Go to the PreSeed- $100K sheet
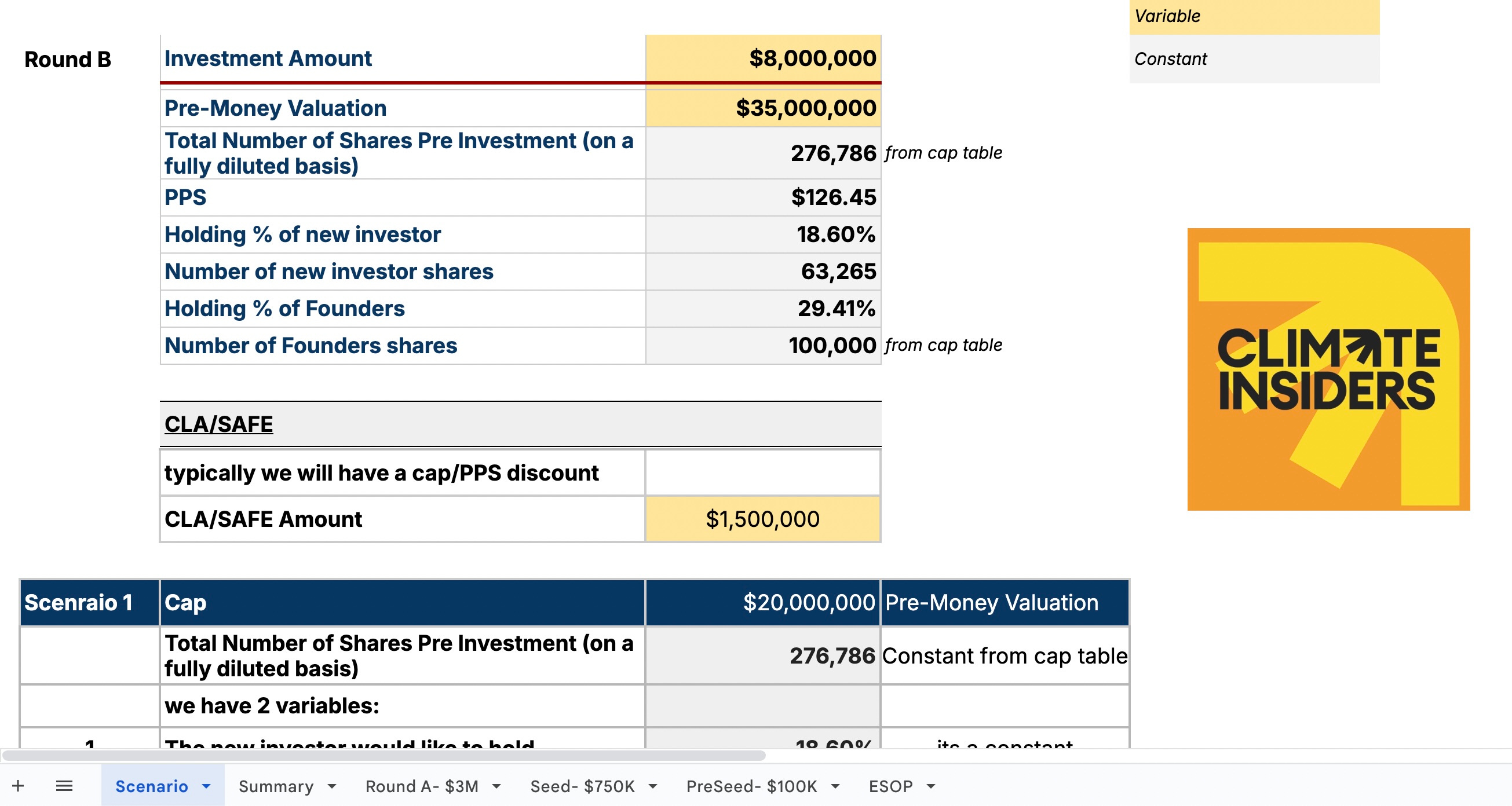This screenshot has width=1512, height=806. [751, 786]
